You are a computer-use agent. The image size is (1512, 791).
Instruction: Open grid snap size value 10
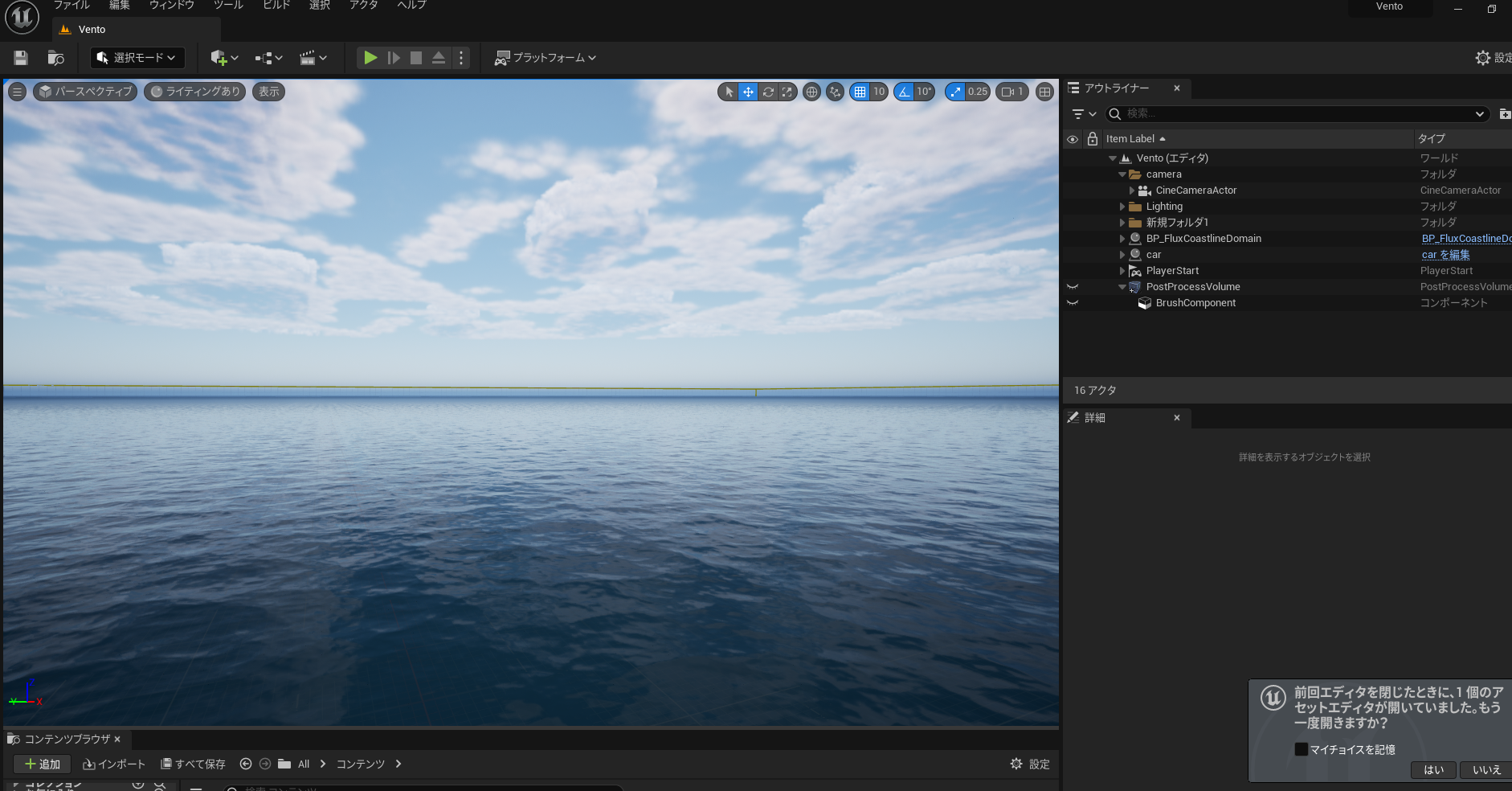(x=879, y=92)
